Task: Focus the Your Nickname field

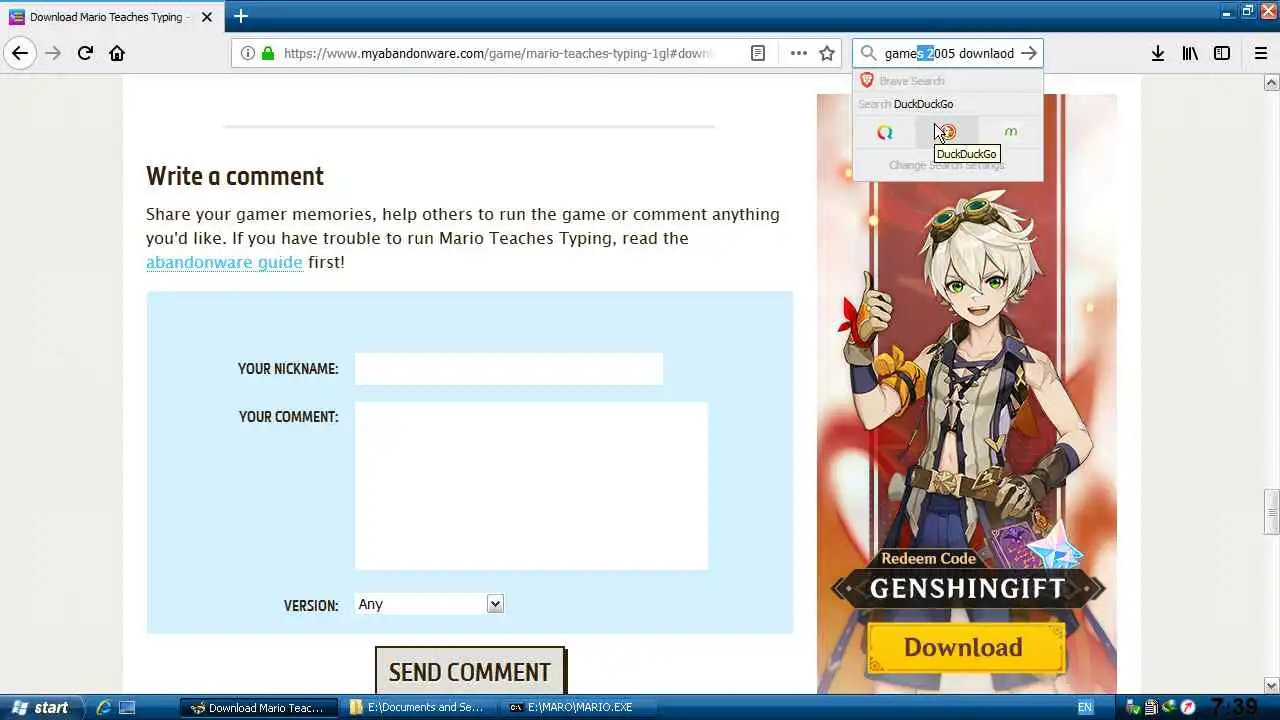Action: pos(509,369)
